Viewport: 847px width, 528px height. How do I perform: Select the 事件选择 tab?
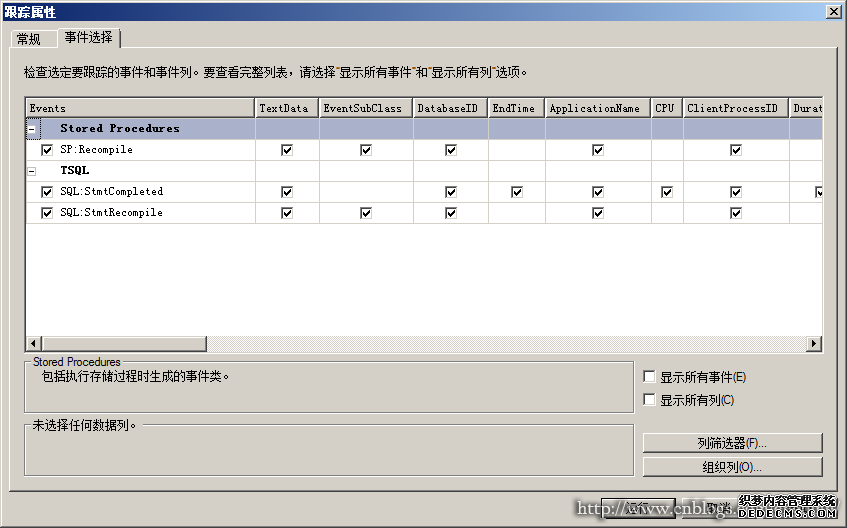[89, 38]
